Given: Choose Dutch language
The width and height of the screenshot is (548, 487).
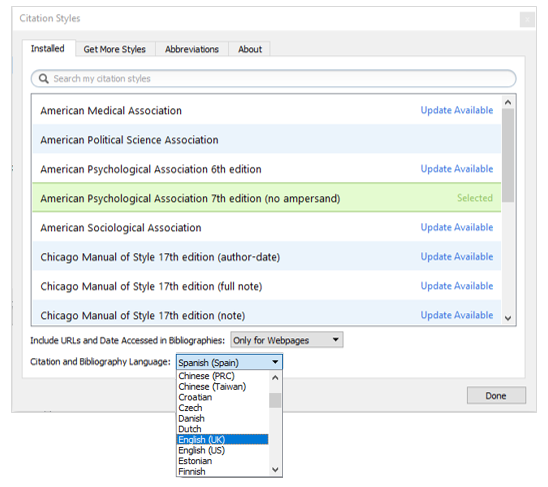Looking at the screenshot, I should (x=223, y=429).
